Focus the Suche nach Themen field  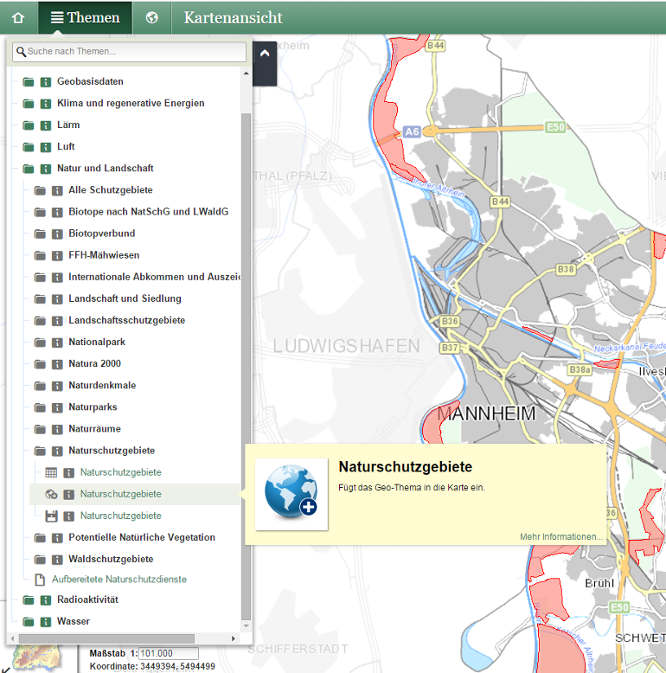129,52
